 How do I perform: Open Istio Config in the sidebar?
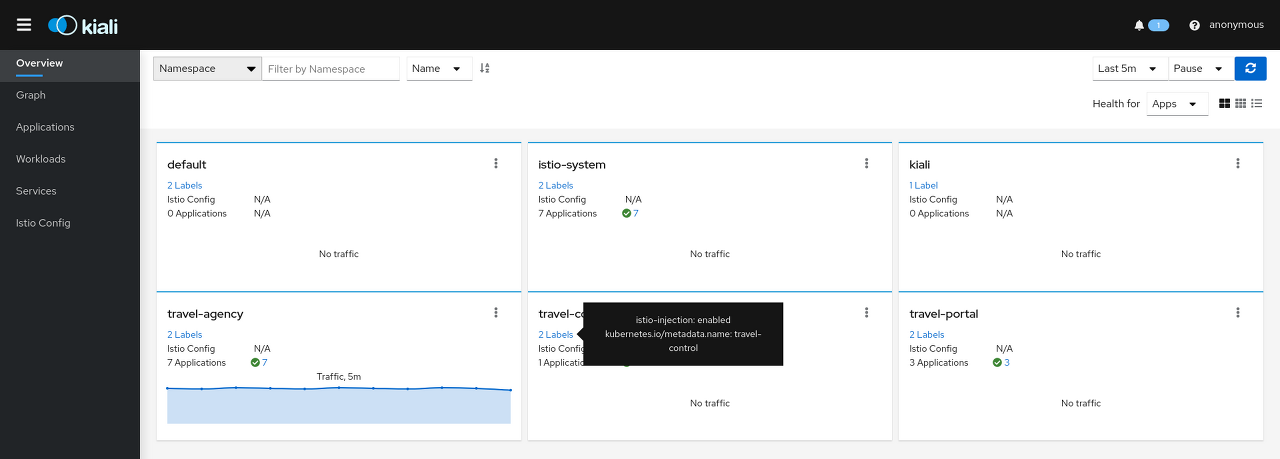[70, 223]
